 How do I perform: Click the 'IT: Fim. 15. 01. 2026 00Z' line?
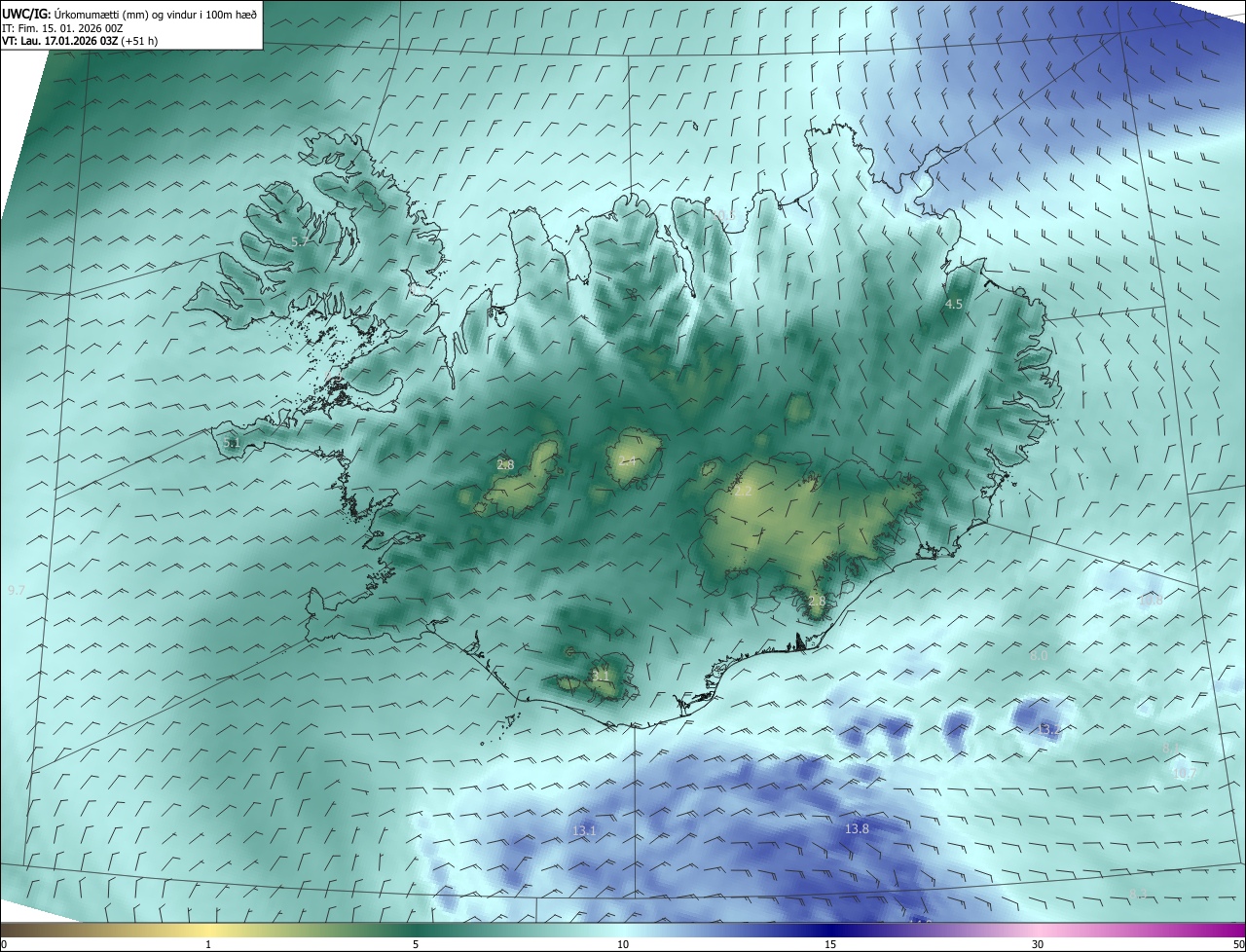(62, 28)
